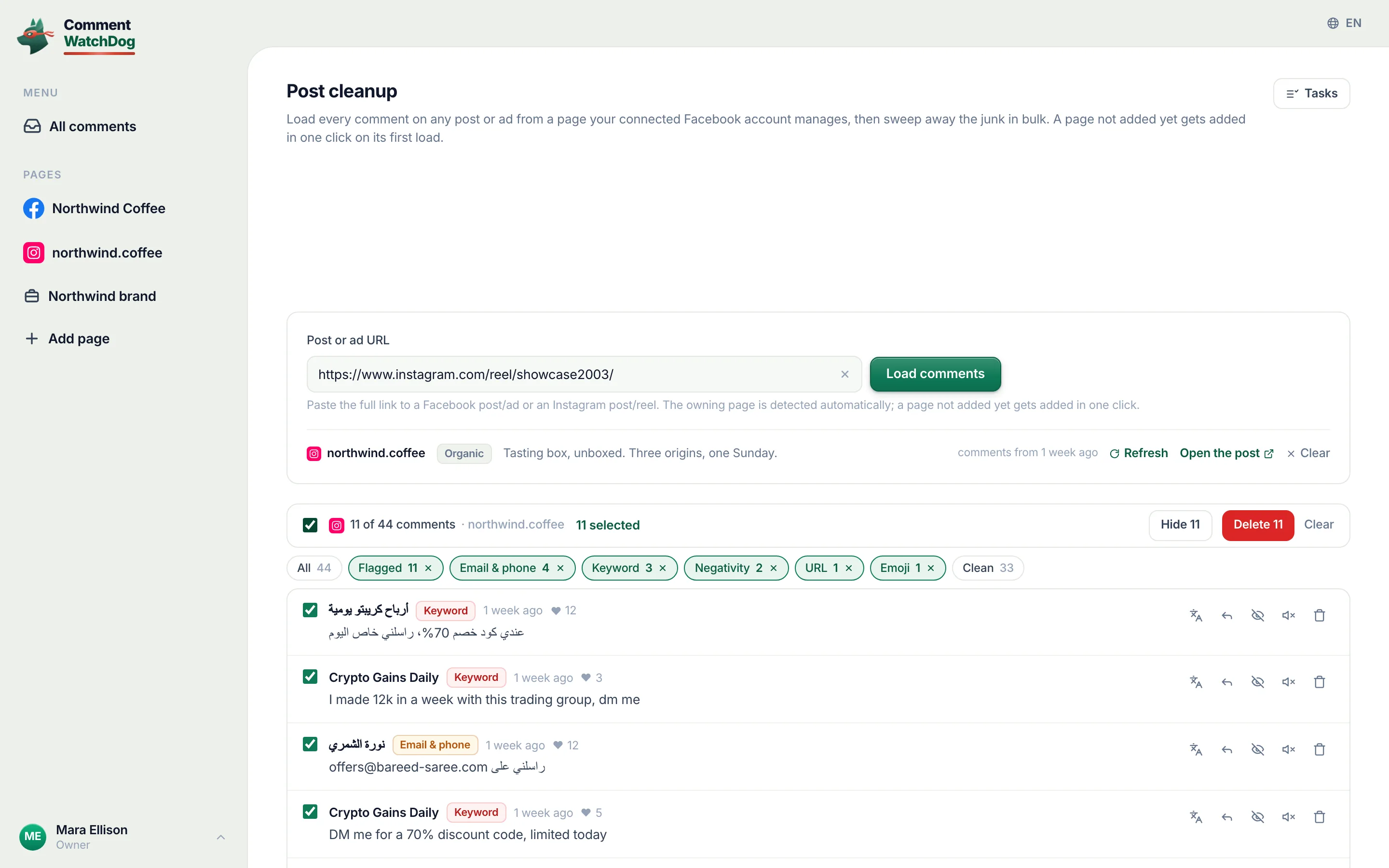Hide the offers@bareed-saree.com comment
This screenshot has width=1389, height=868.
coord(1257,749)
